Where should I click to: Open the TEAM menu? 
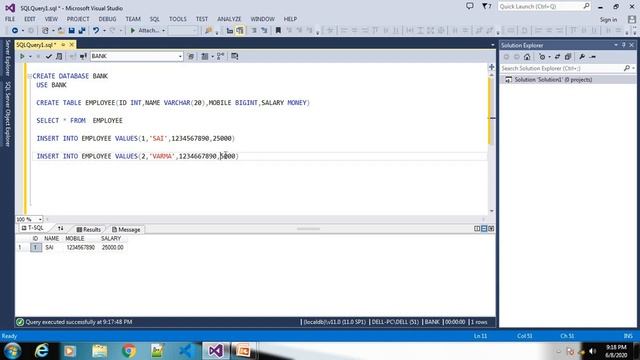(133, 19)
